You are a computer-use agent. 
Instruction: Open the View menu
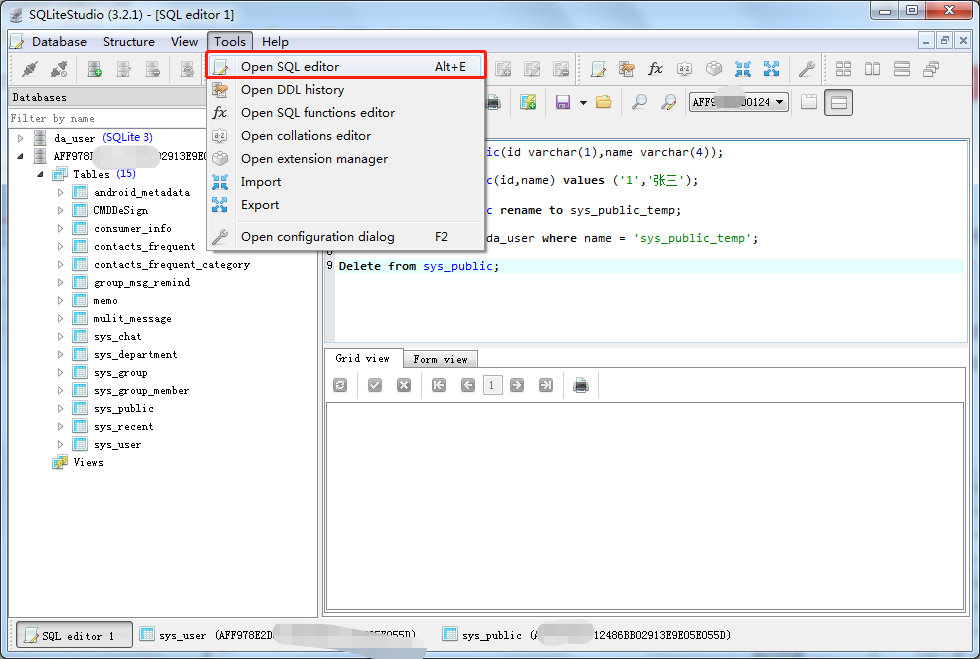pos(184,42)
